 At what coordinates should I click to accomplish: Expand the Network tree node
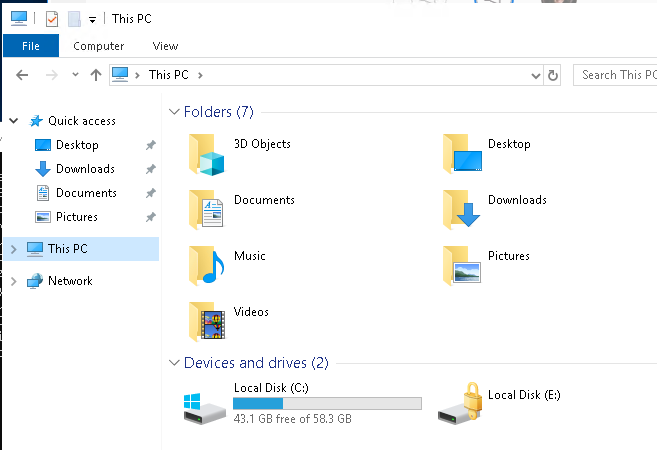(13, 281)
